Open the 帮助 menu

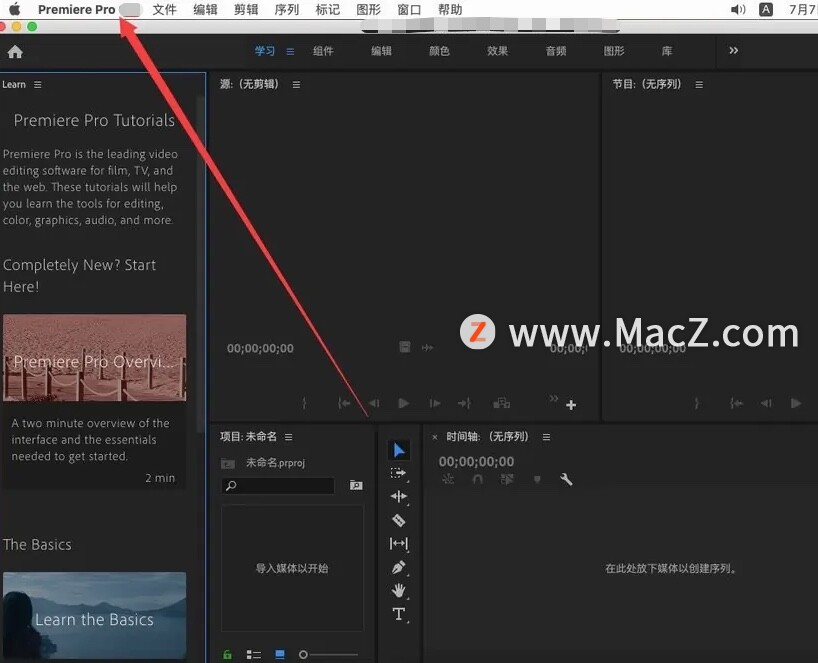coord(450,9)
